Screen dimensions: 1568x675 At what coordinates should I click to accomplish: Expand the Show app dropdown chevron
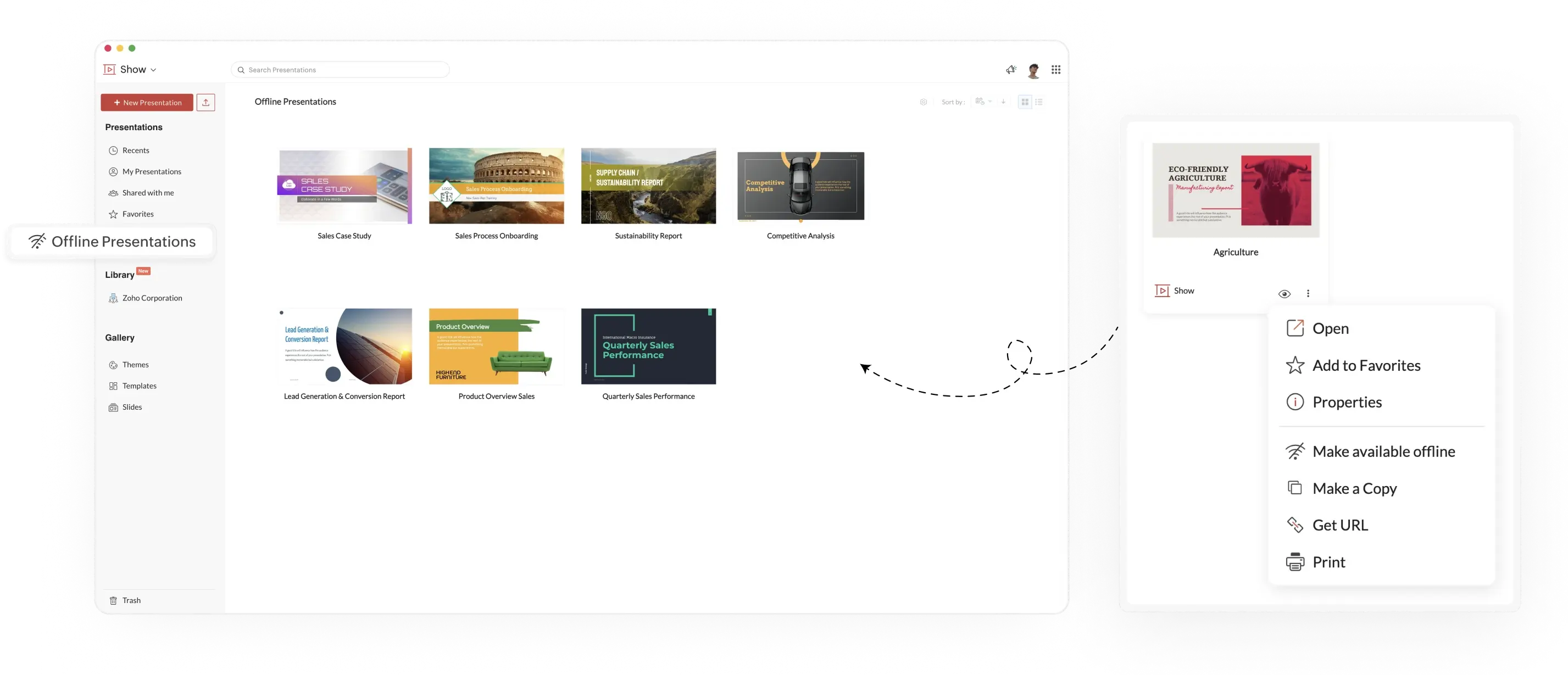153,69
